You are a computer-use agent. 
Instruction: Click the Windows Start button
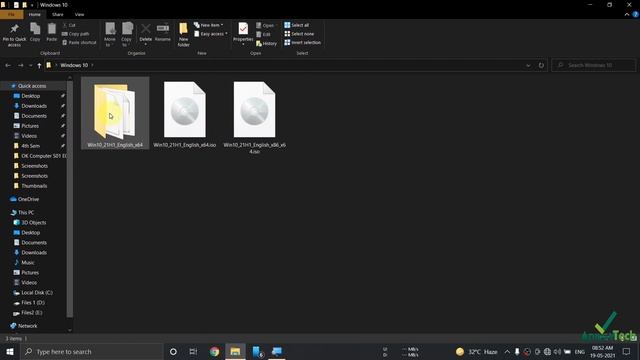coord(10,351)
